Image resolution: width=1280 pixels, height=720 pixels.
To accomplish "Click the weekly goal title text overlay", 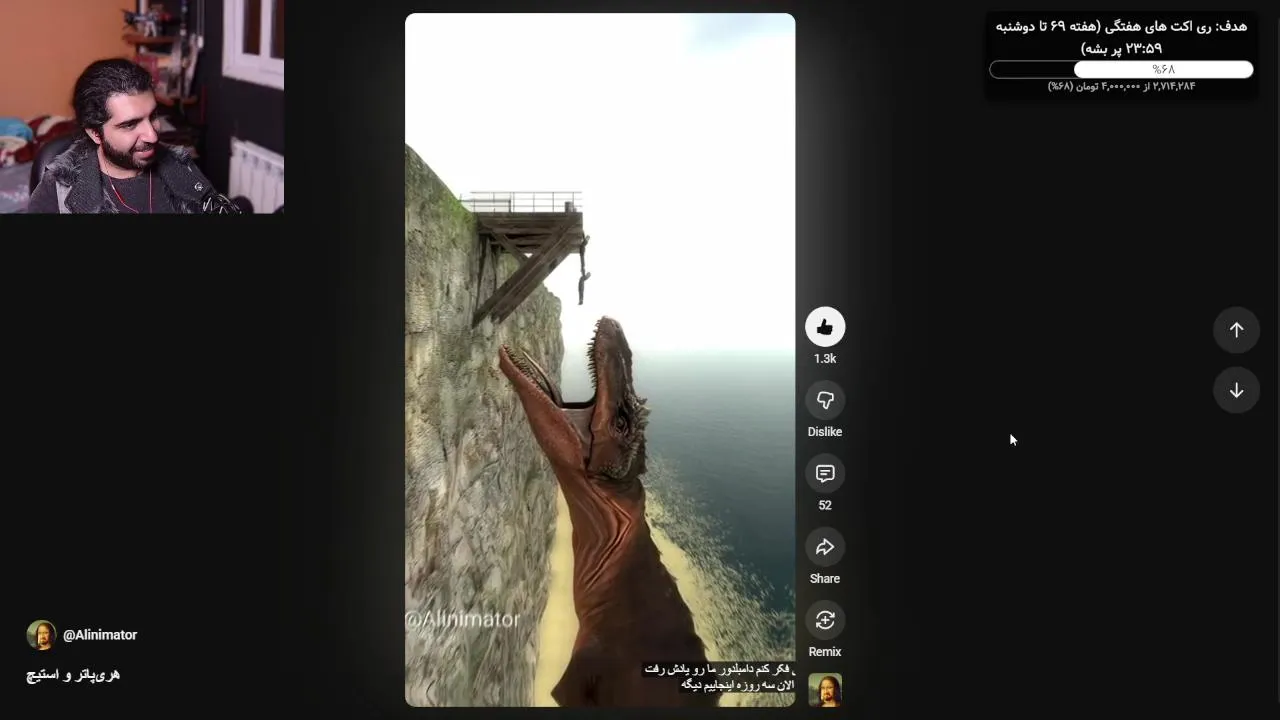I will point(1121,37).
